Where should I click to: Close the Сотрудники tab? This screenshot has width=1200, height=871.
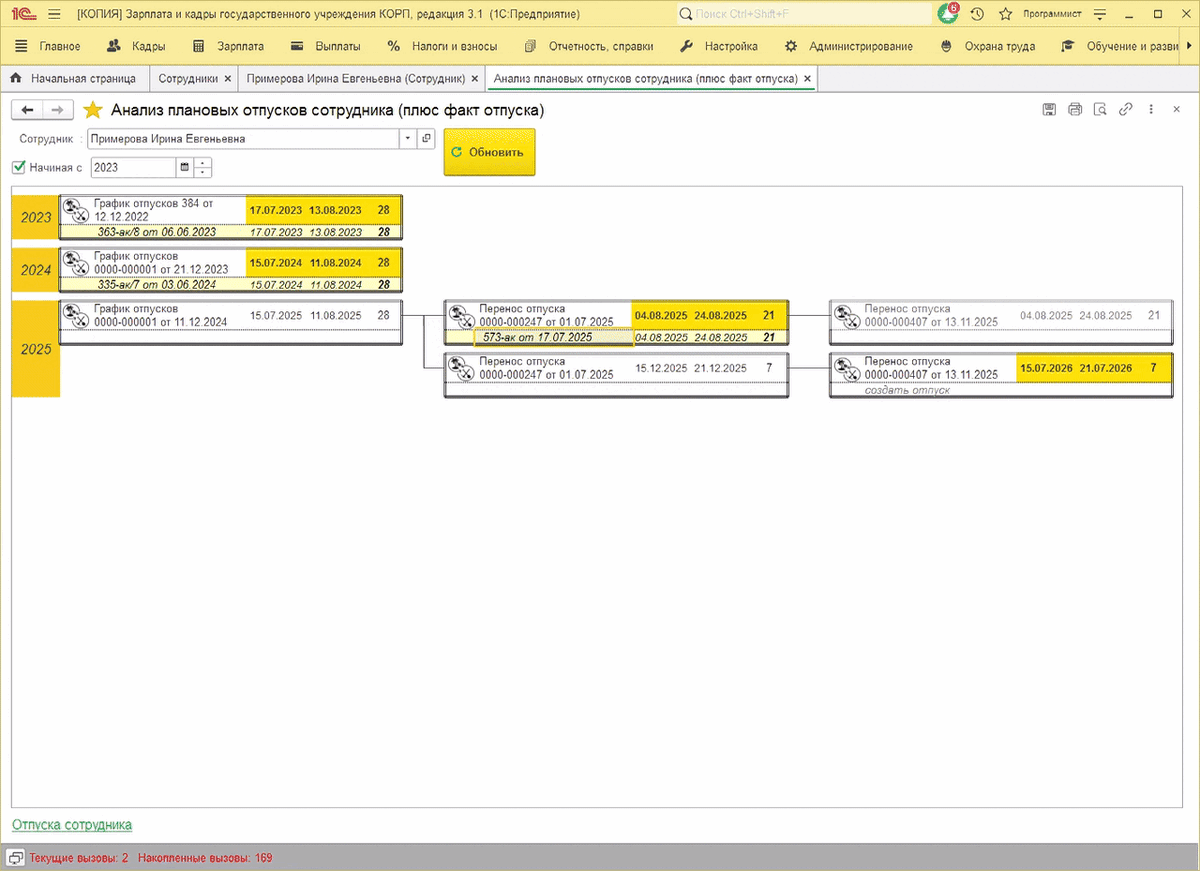[228, 78]
